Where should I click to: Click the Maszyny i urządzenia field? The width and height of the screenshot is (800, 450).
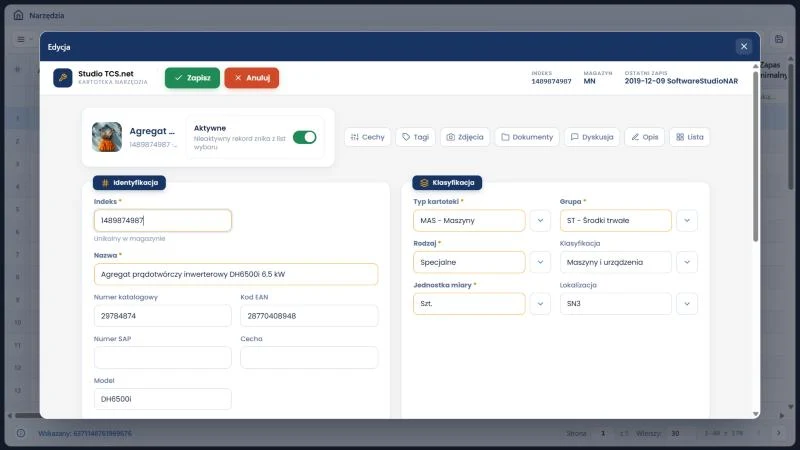pyautogui.click(x=615, y=262)
